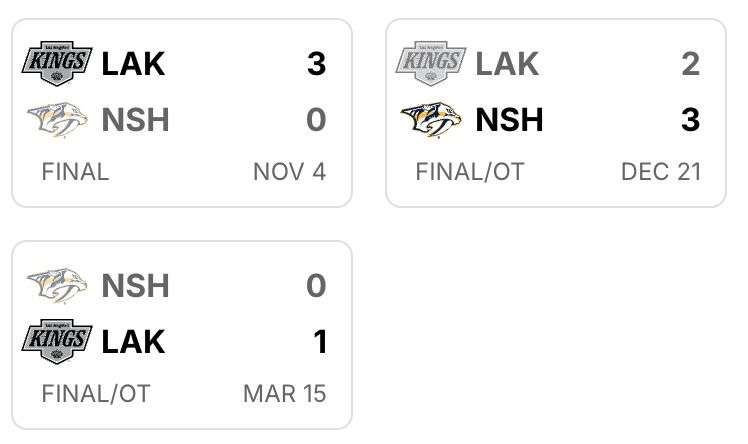
Task: Open the MAR 15 game date
Action: click(284, 393)
